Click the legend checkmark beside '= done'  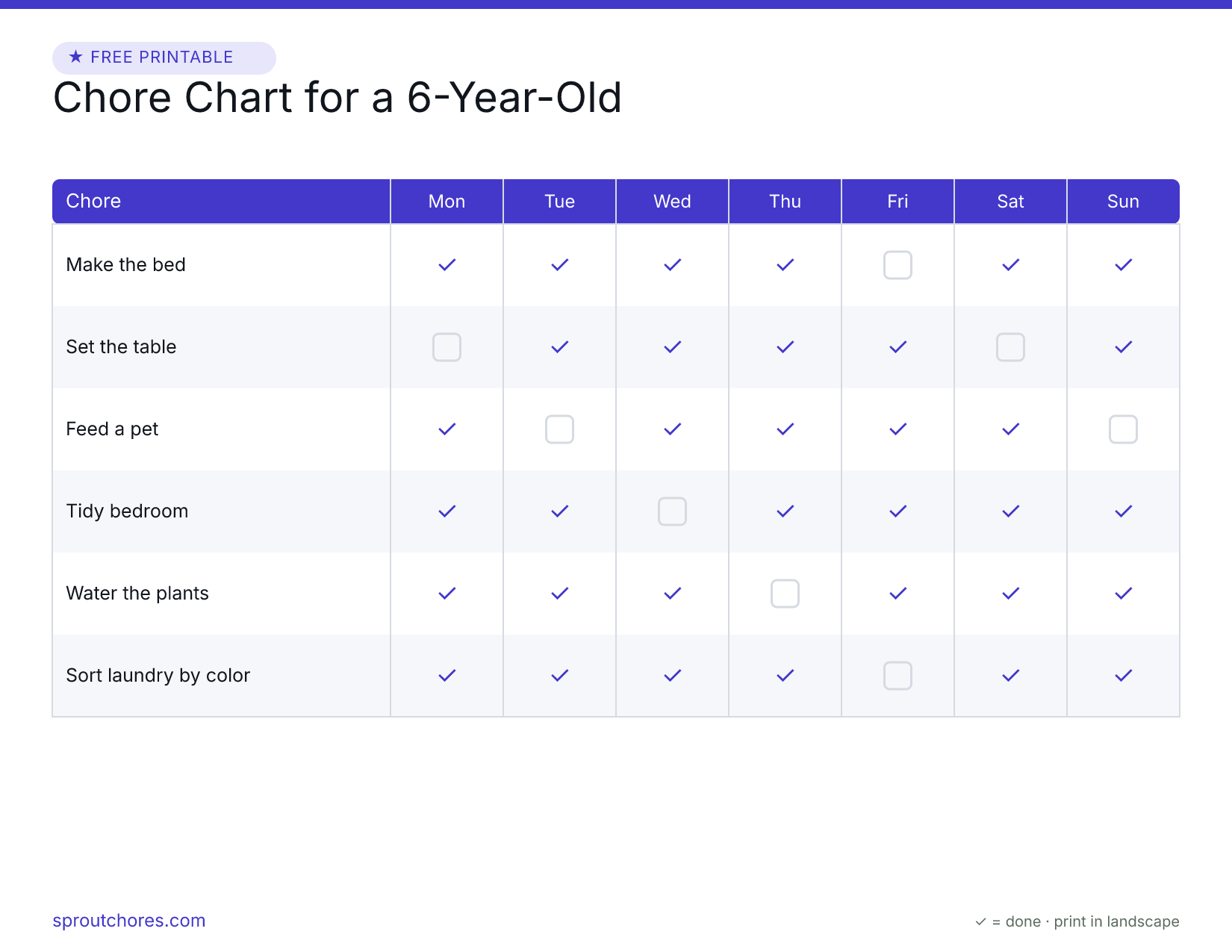pos(980,922)
